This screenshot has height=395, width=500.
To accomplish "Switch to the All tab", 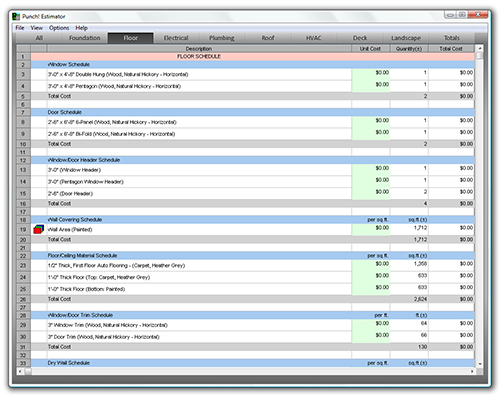I will click(39, 38).
